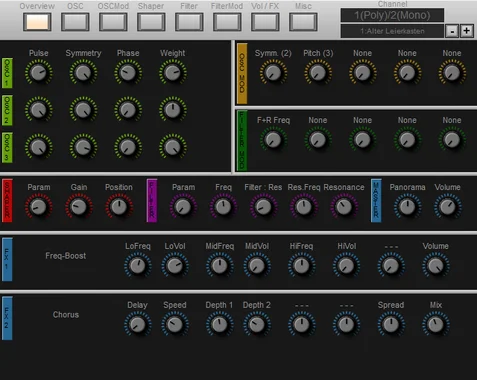477x380 pixels.
Task: Click the Chorus Speed knob
Action: click(175, 325)
